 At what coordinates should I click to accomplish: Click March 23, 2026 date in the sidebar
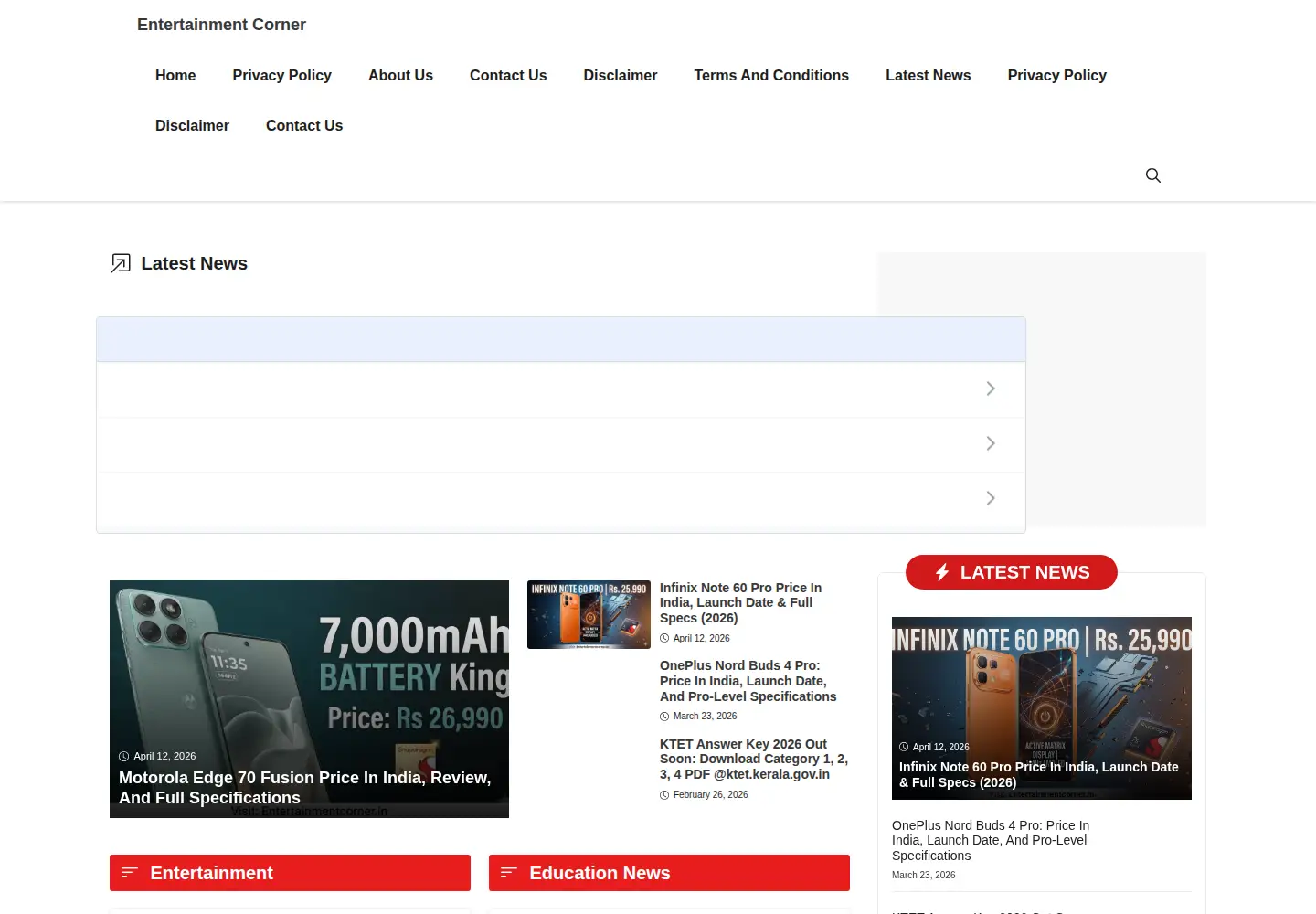(923, 876)
